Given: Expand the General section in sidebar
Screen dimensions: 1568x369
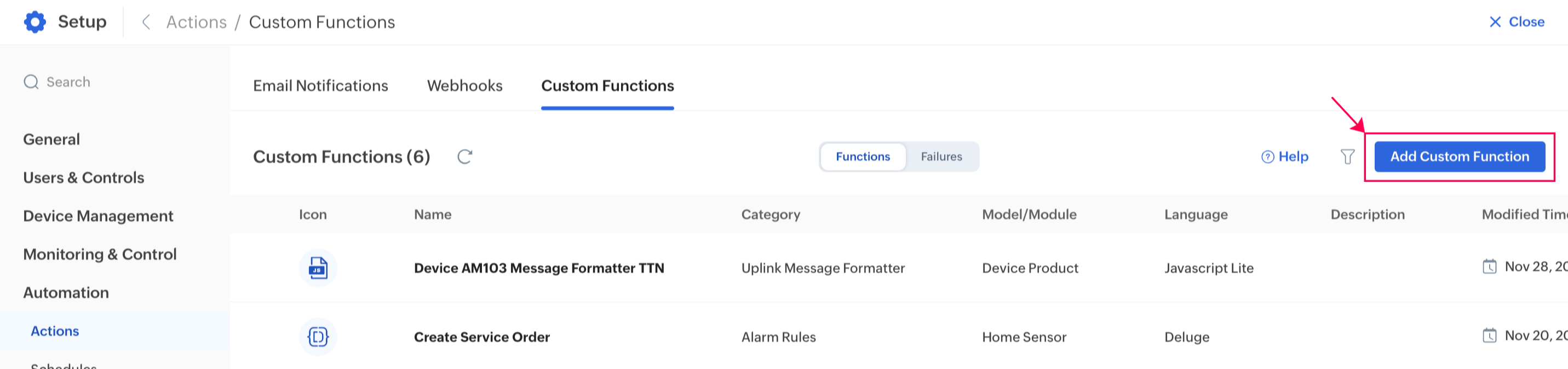Looking at the screenshot, I should point(51,140).
